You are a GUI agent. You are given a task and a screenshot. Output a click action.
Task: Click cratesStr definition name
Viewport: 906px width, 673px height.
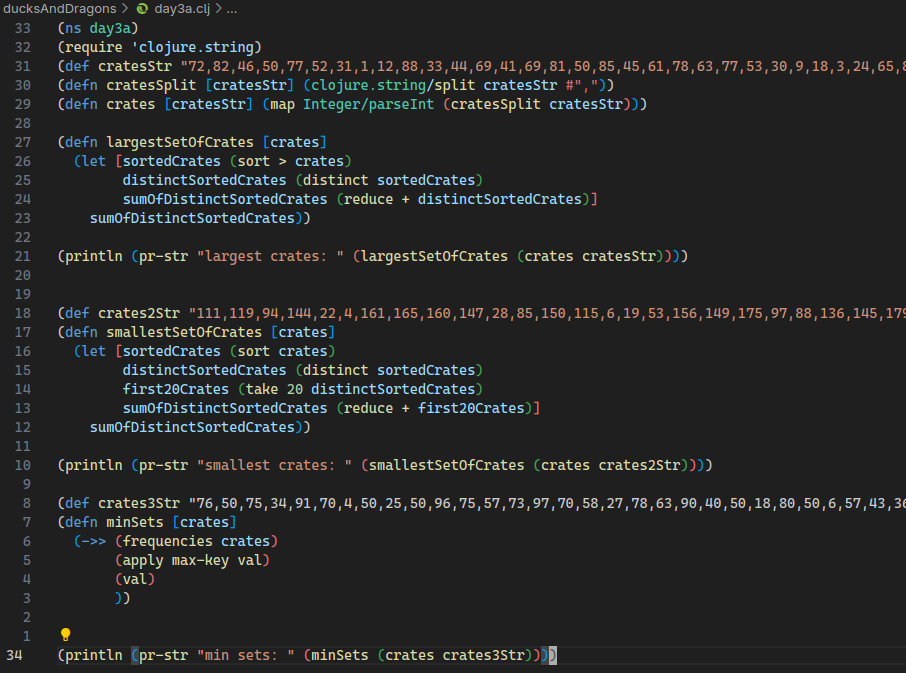click(135, 66)
